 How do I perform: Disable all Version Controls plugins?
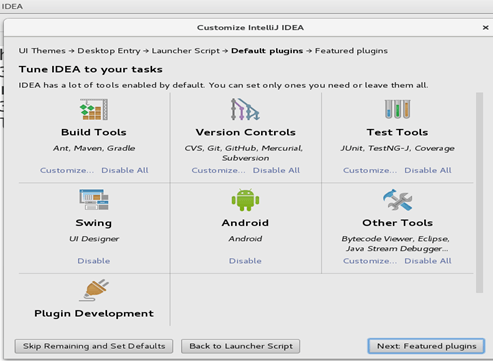click(276, 170)
